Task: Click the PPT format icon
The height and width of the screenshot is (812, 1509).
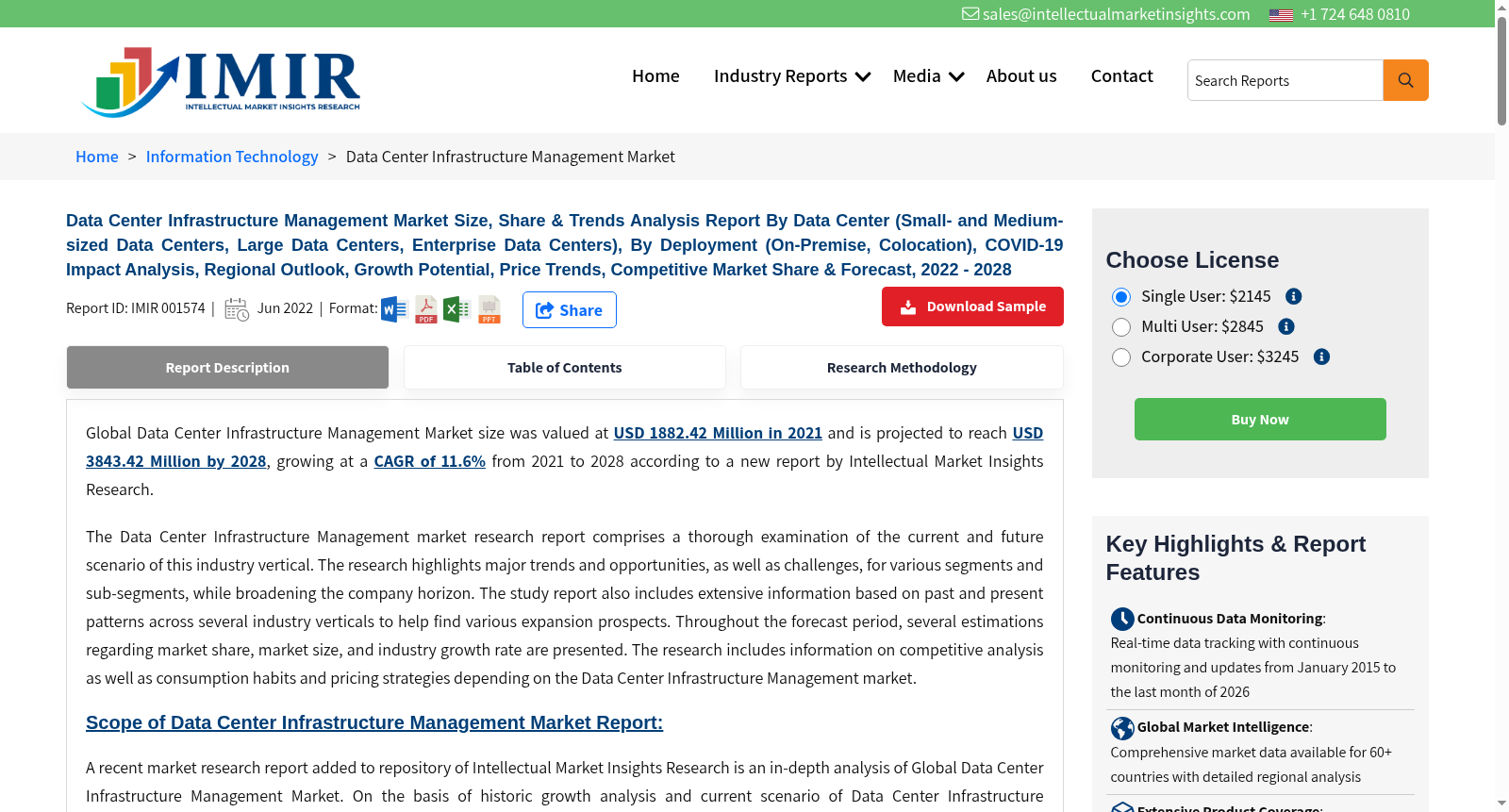Action: pos(489,309)
